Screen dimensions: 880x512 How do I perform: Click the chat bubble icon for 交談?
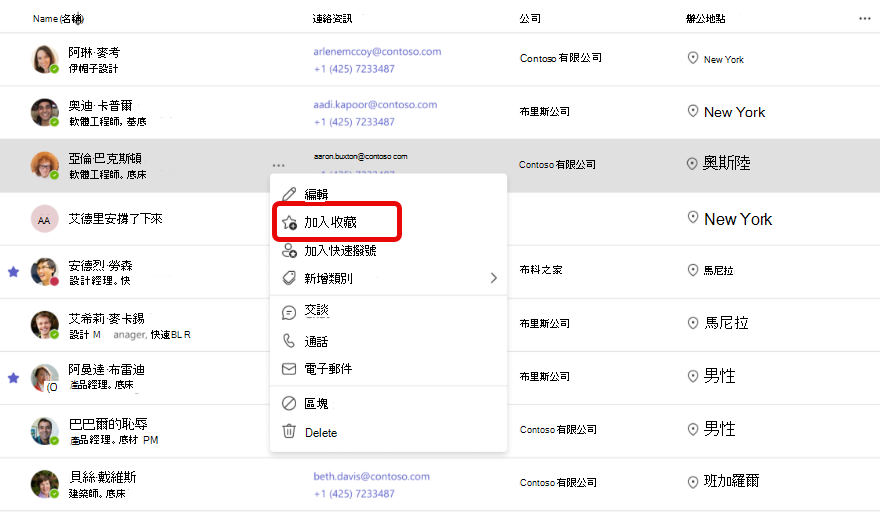[289, 313]
